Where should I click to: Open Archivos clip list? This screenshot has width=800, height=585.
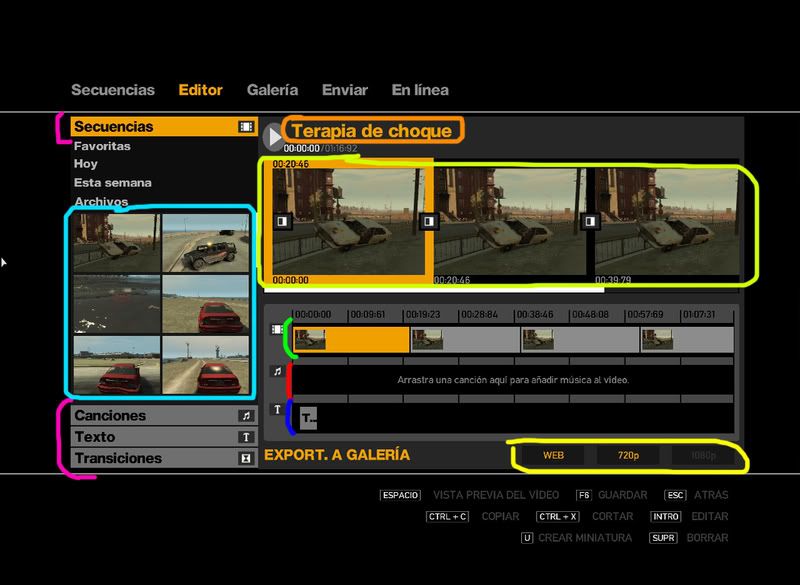pos(101,201)
